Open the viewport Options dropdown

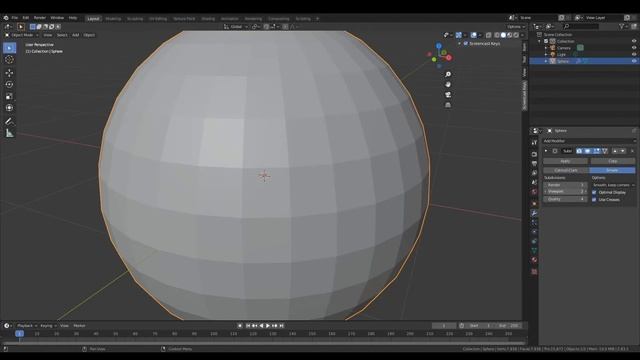pyautogui.click(x=516, y=27)
